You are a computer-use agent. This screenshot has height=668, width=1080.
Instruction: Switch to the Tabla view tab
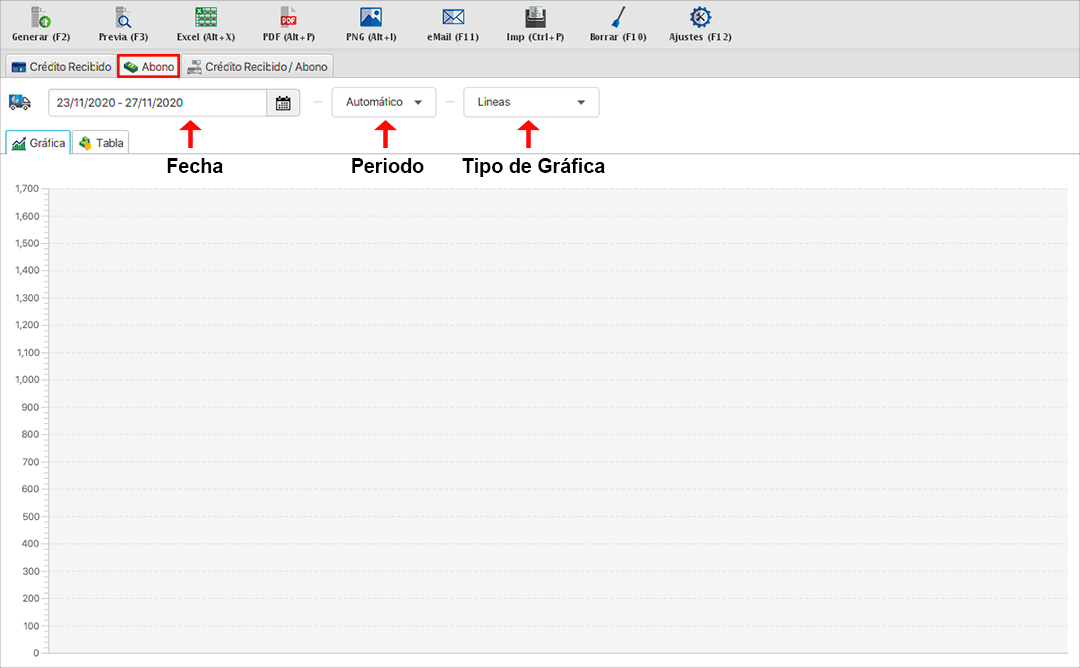tap(100, 143)
